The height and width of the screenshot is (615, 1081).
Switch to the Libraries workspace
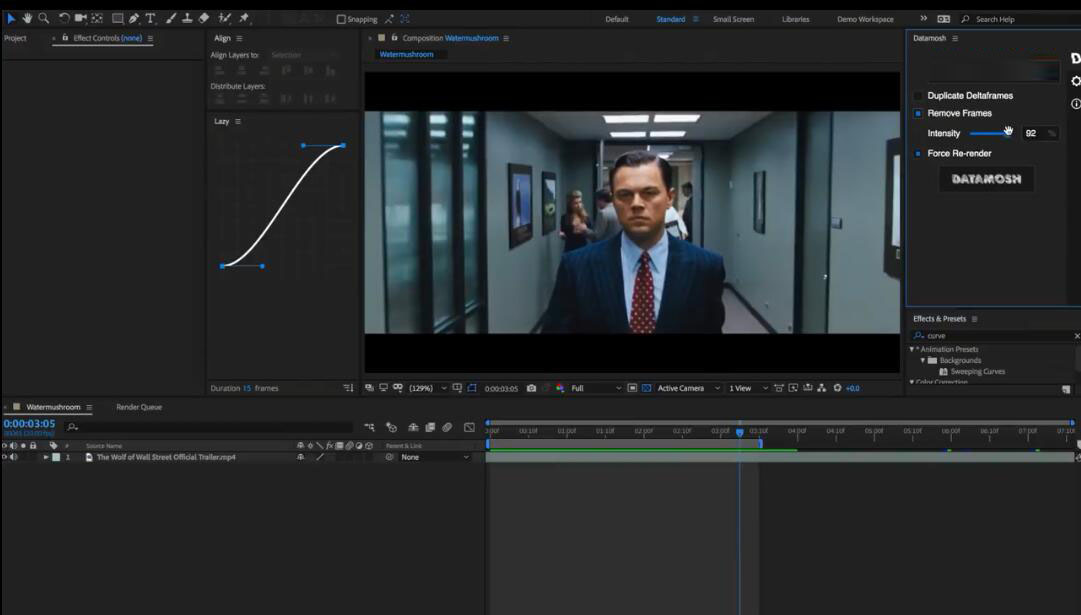pos(796,19)
